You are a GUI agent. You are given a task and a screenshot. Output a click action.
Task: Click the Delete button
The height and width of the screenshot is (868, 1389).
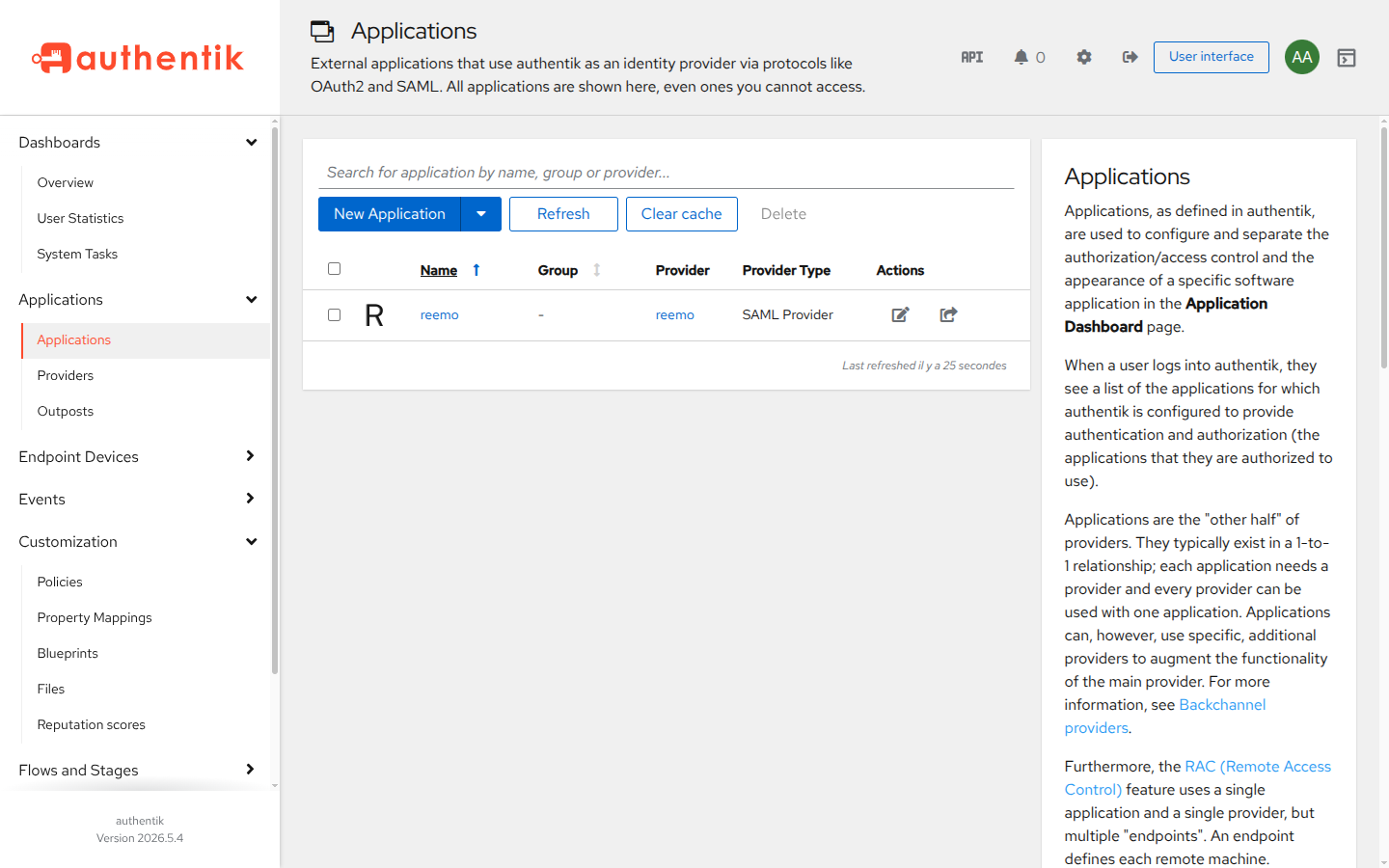[x=783, y=214]
